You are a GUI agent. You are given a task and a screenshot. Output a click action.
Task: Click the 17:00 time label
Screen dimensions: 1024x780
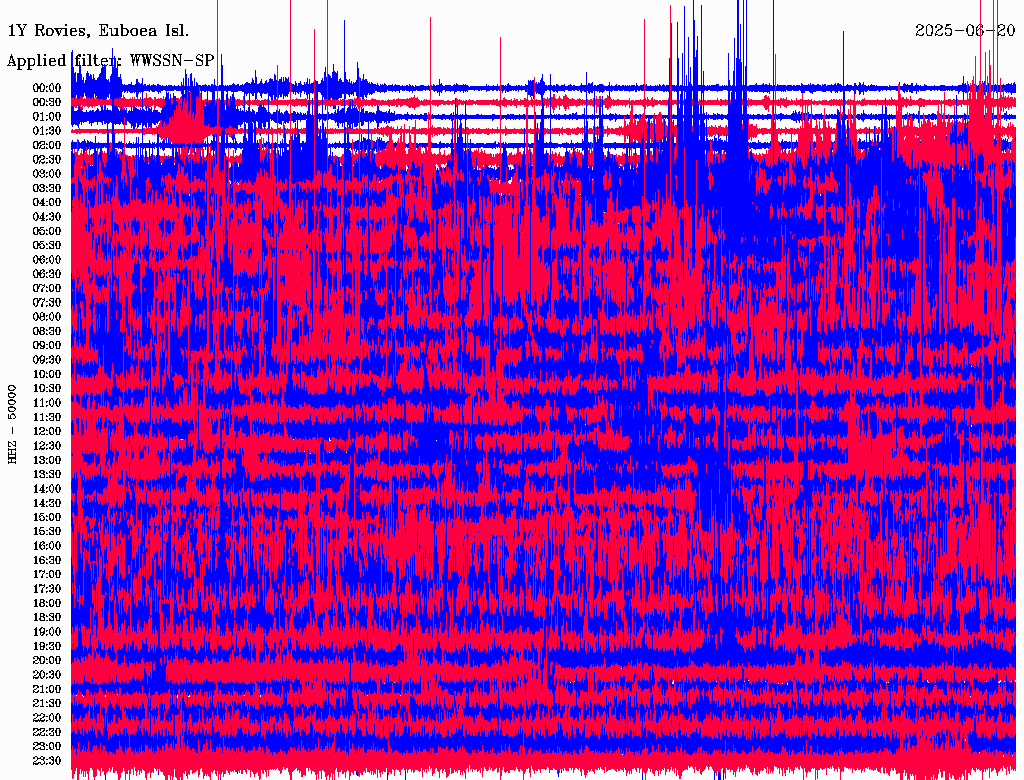point(47,574)
